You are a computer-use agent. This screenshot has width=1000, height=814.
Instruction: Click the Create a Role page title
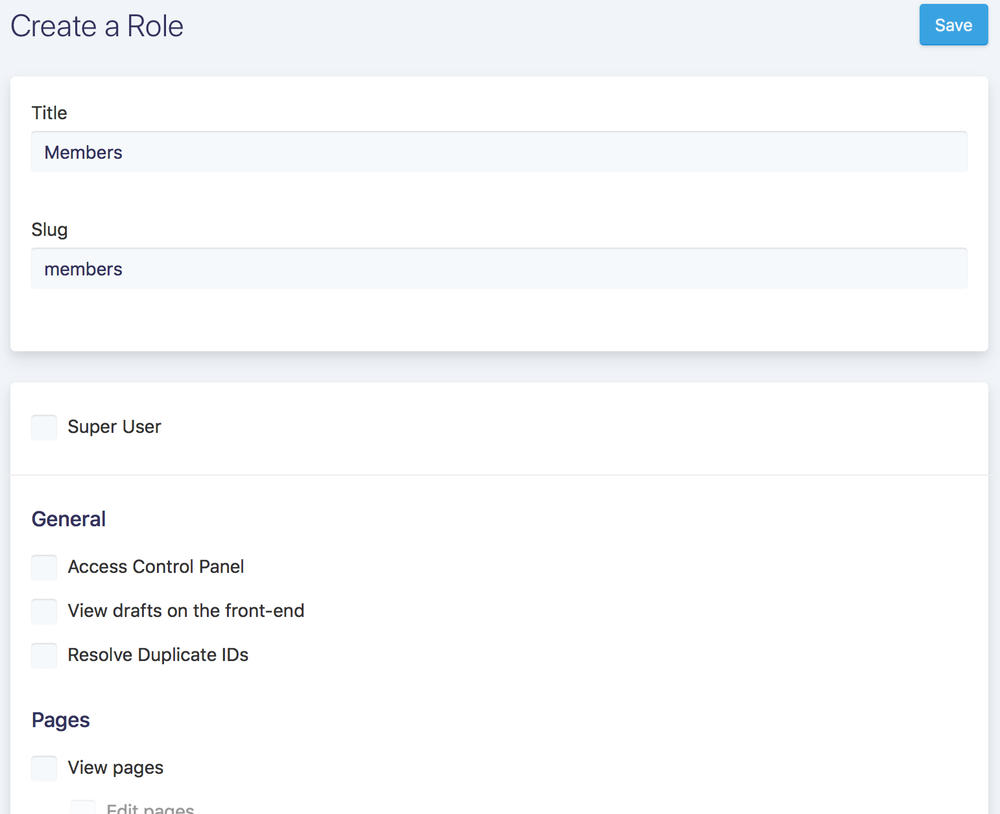tap(96, 26)
